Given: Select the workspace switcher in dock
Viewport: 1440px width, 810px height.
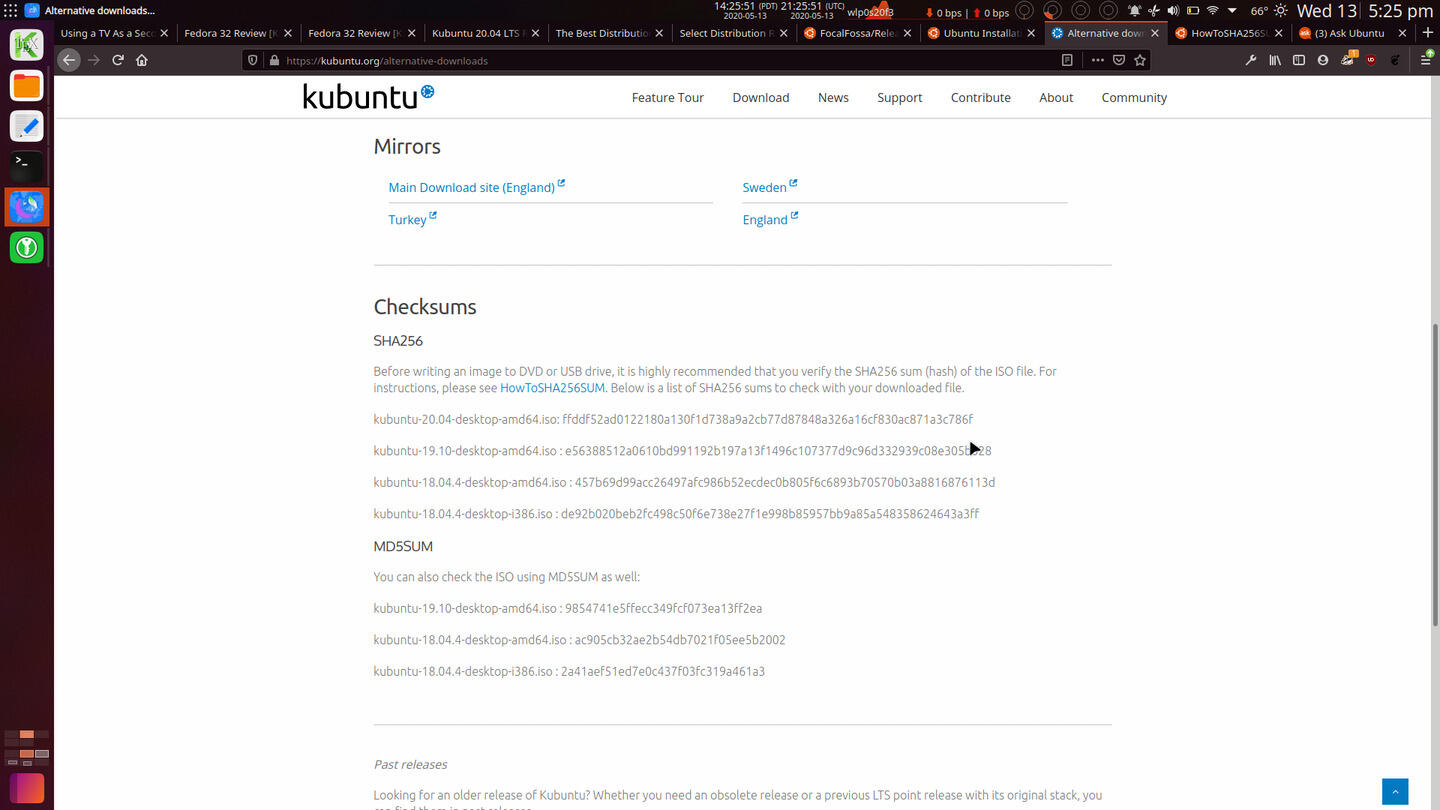Looking at the screenshot, I should 27,746.
